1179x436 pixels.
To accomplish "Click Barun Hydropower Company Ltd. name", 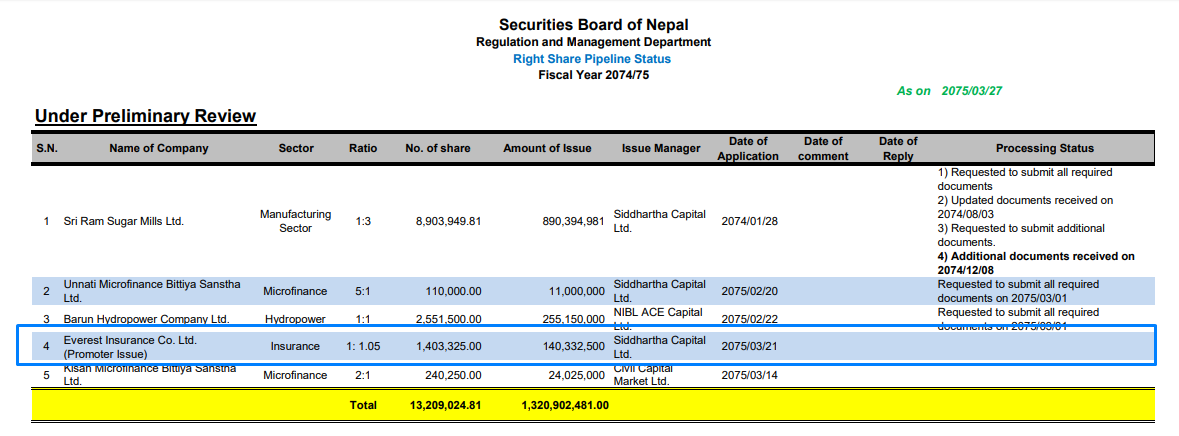I will (147, 319).
